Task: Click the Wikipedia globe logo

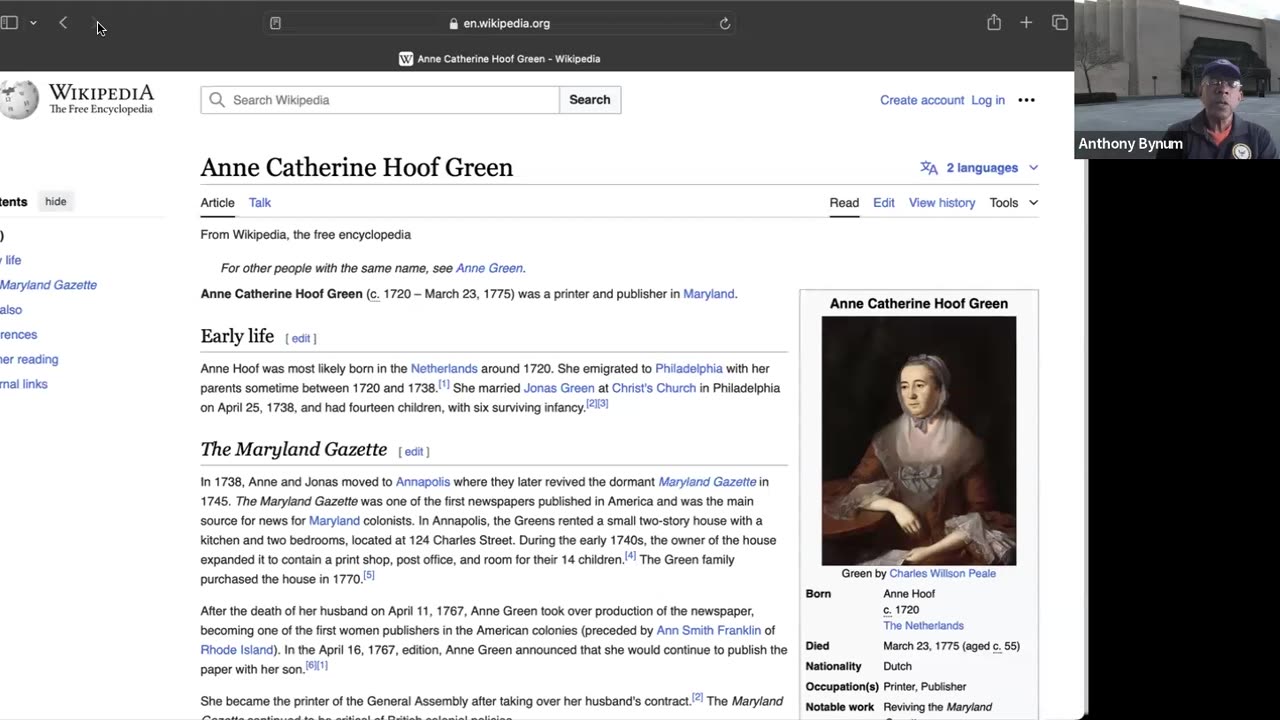Action: click(19, 99)
